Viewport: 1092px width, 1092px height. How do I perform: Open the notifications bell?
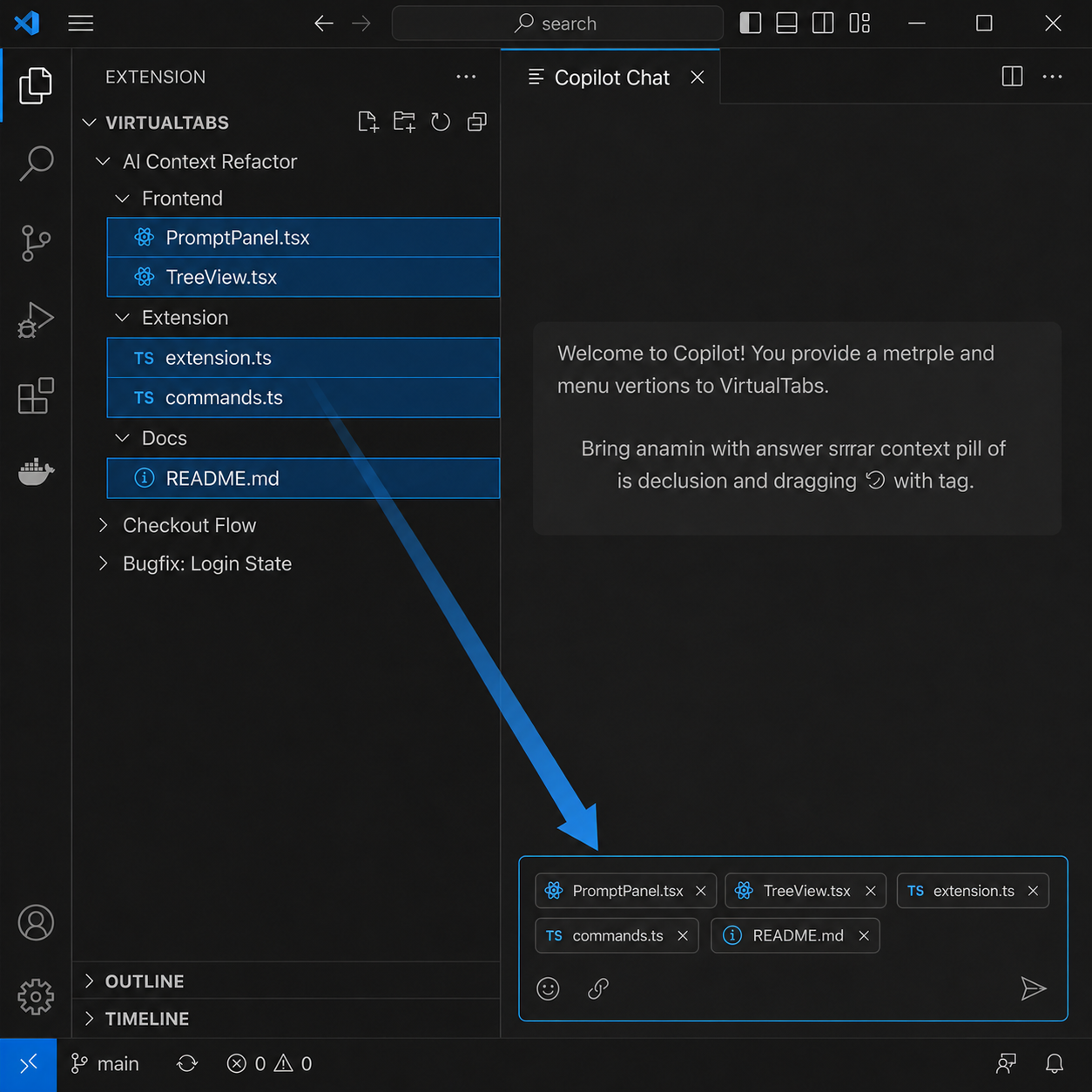click(x=1055, y=1063)
